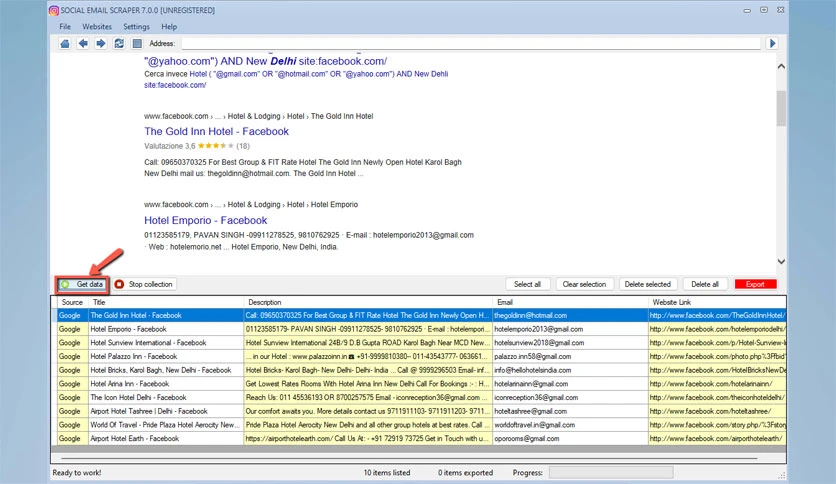This screenshot has width=836, height=484.
Task: Open Hotel Emporio - Facebook result link
Action: click(x=205, y=220)
